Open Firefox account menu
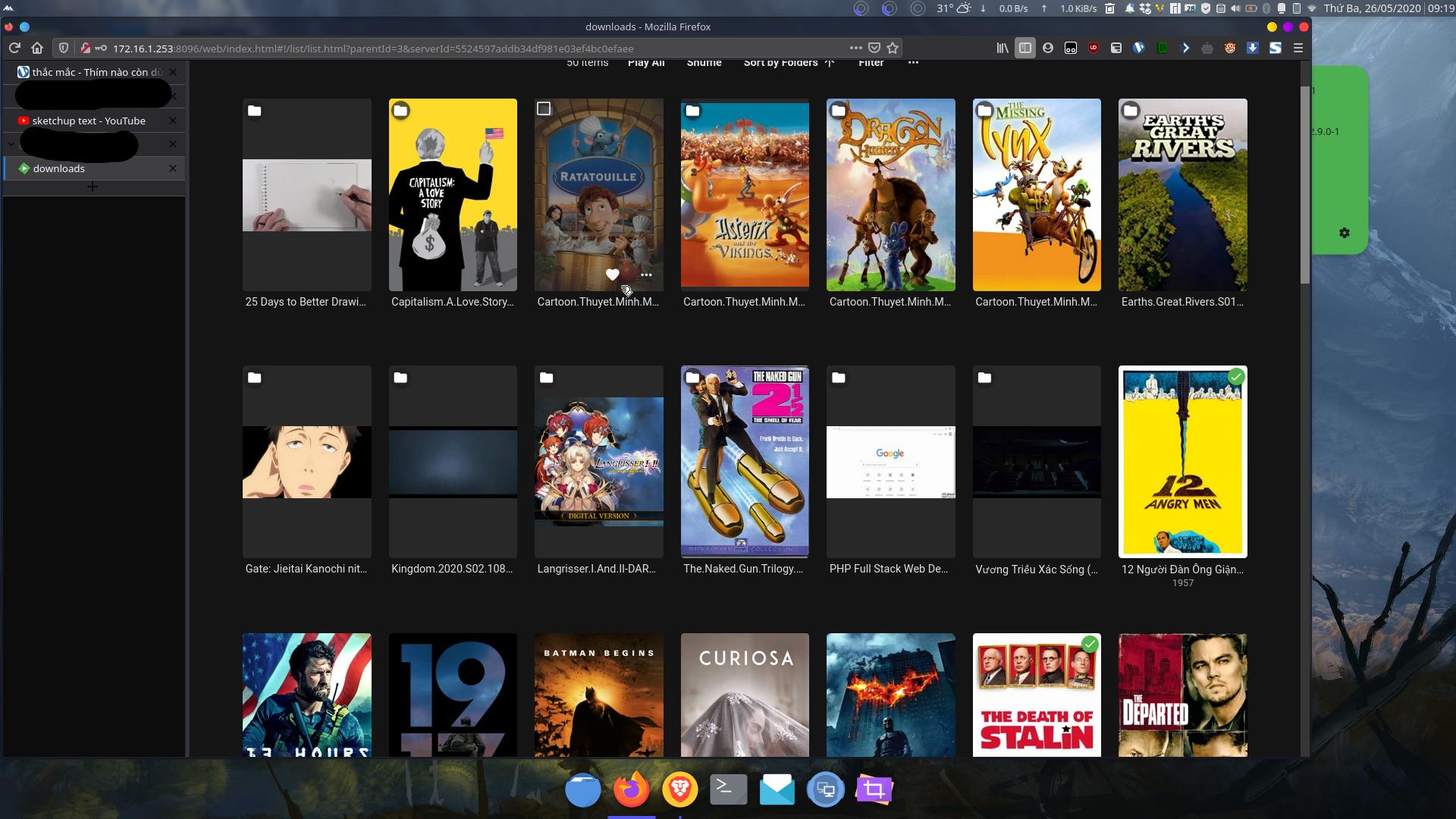 coord(1048,48)
